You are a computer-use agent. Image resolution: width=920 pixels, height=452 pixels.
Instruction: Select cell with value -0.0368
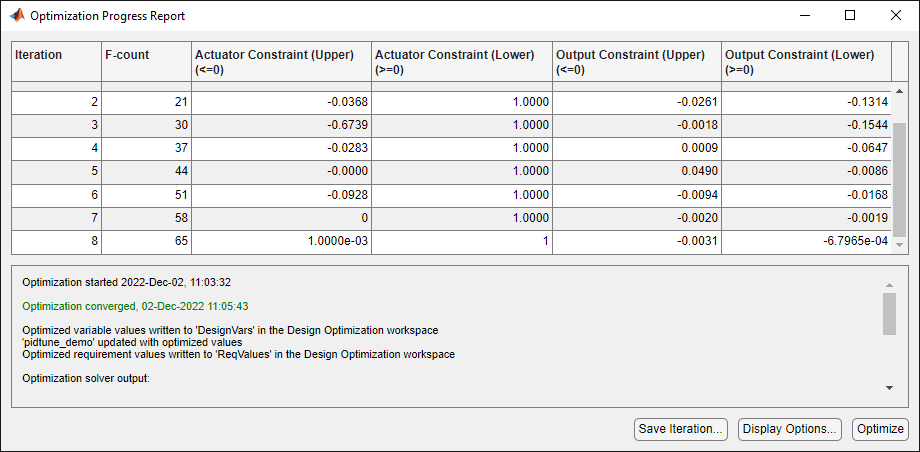pyautogui.click(x=282, y=102)
